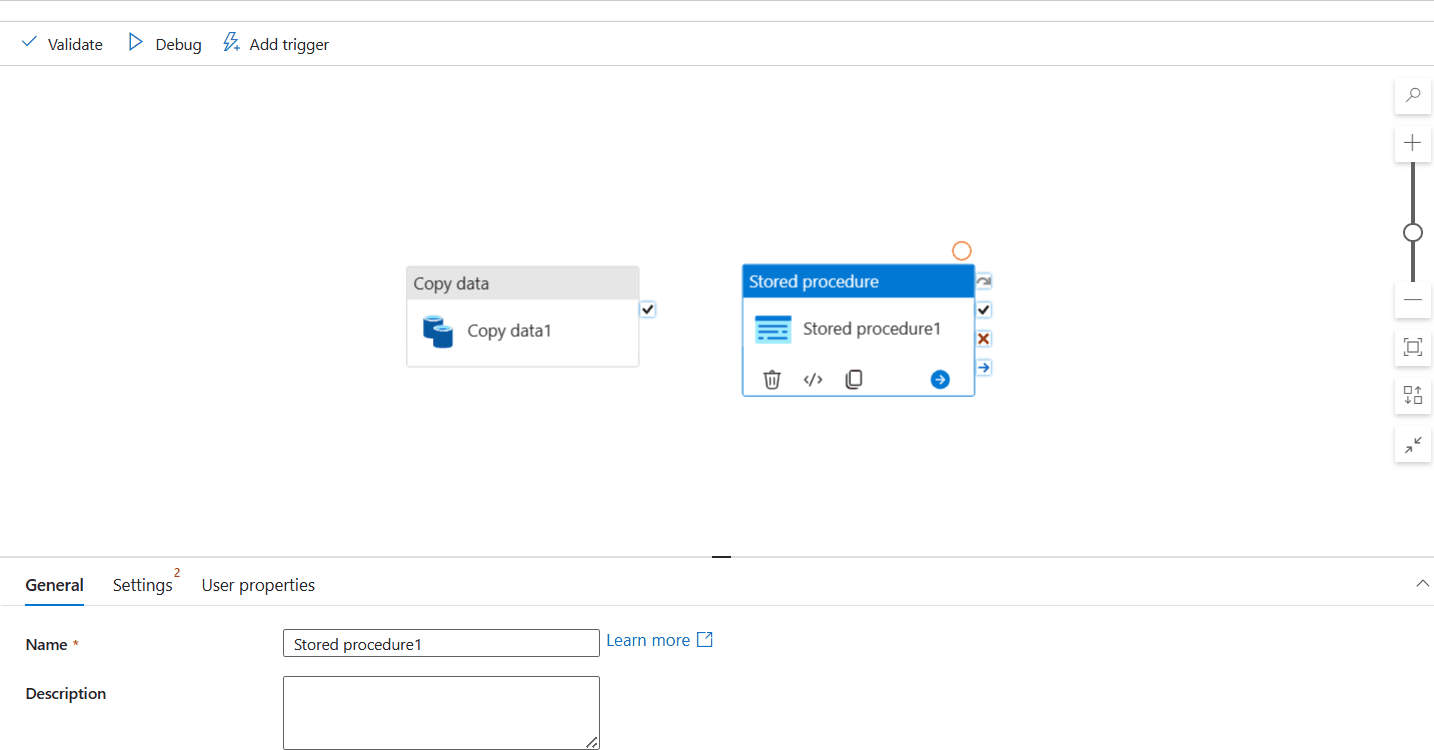Open the Add trigger menu

[x=275, y=43]
